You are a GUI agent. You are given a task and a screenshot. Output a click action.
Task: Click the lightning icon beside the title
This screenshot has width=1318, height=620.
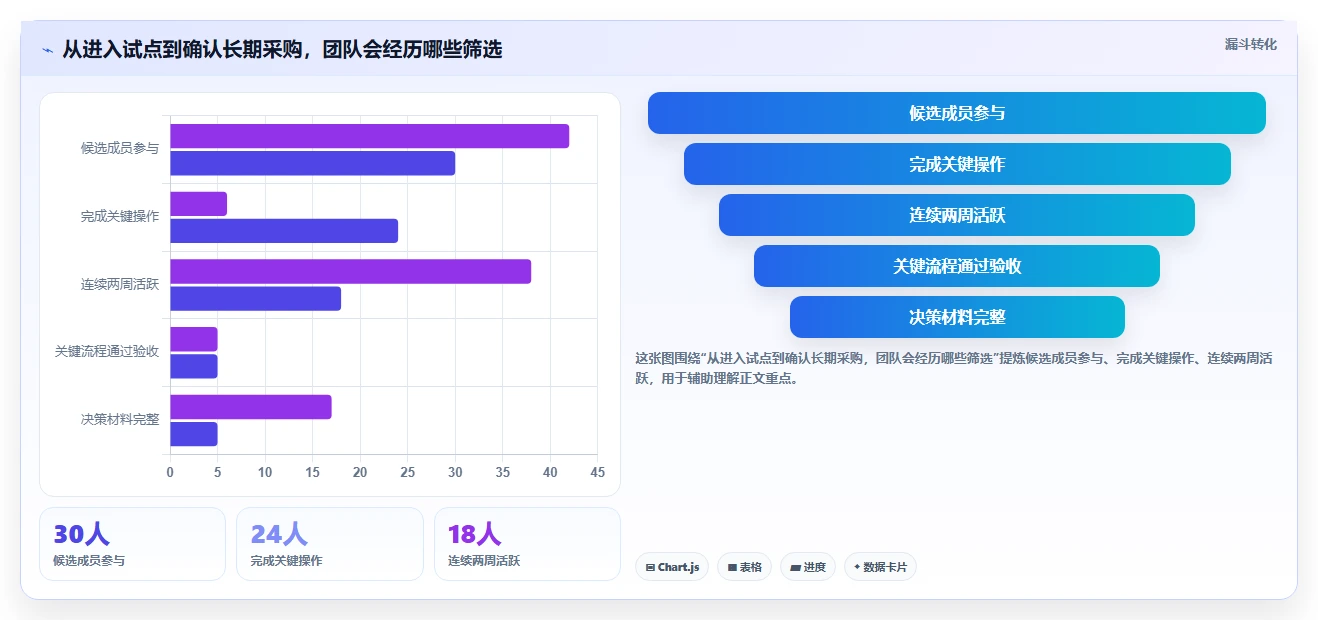coord(47,50)
